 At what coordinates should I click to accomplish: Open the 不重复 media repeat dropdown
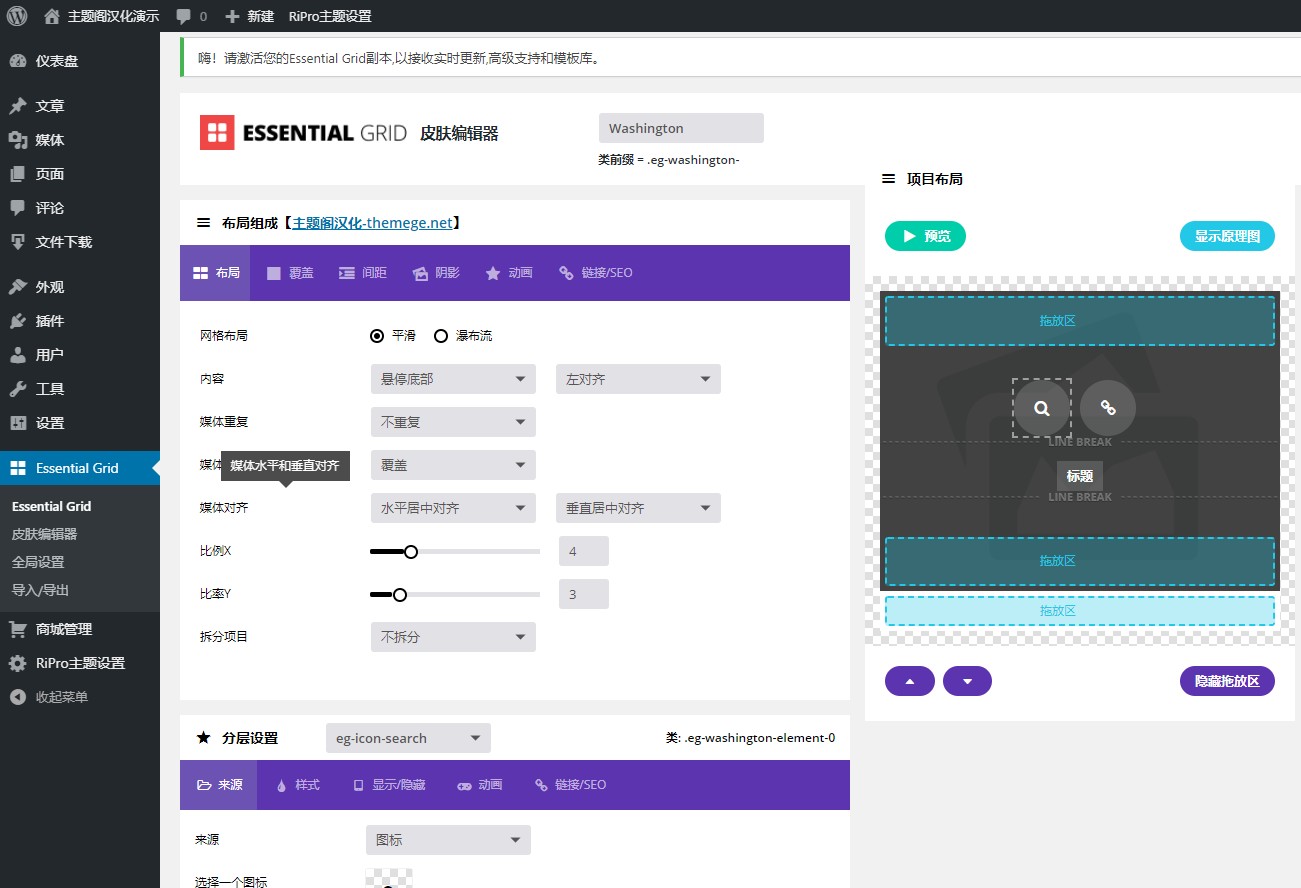tap(453, 422)
